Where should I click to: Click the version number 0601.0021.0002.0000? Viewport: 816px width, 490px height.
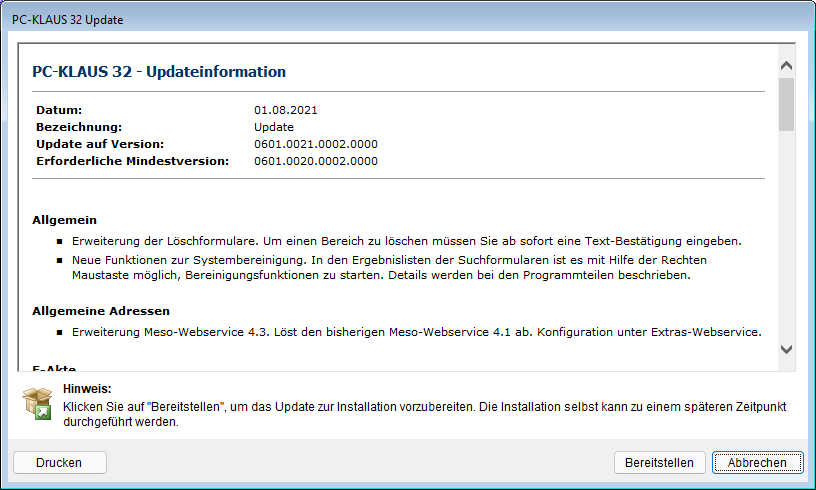point(316,144)
